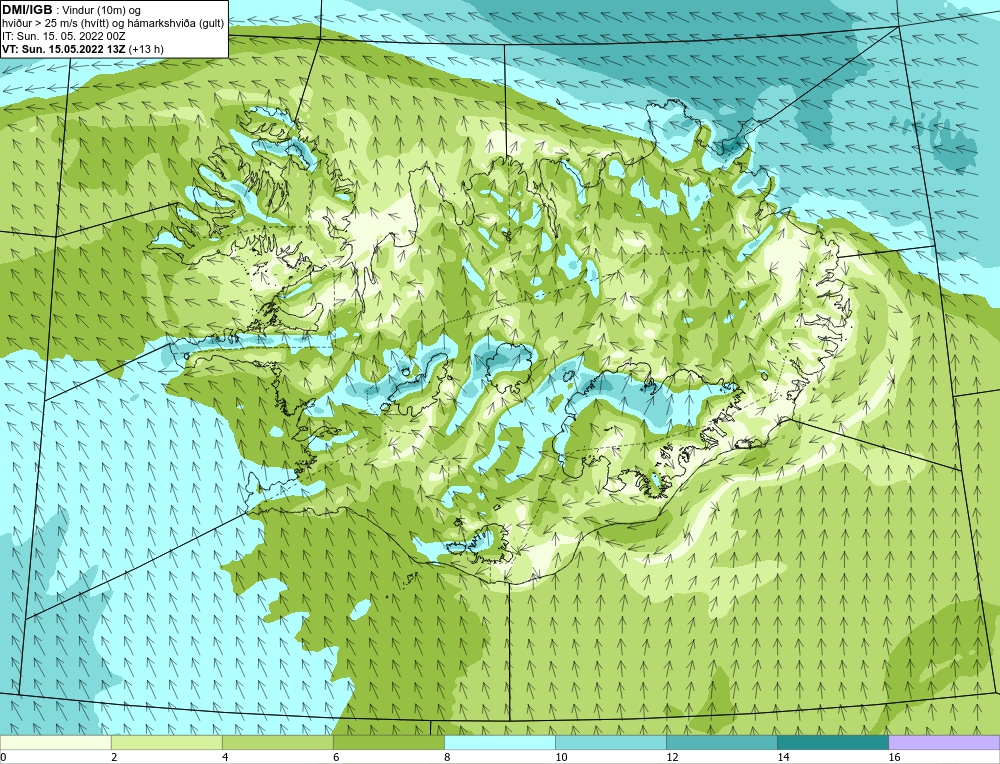This screenshot has width=1000, height=764.
Task: Click the 0–2 m/s pale yellow legend swatch
Action: coord(55,742)
